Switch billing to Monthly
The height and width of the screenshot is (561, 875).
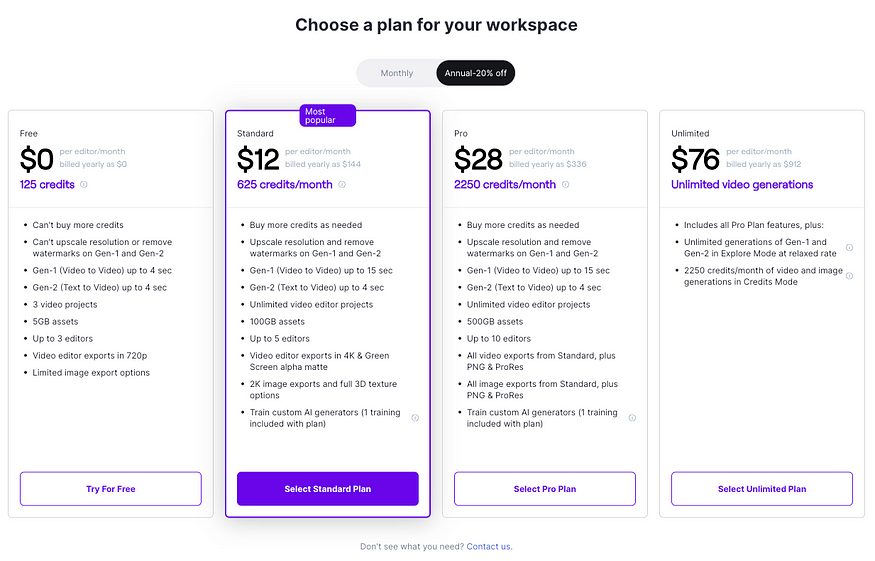pos(397,73)
